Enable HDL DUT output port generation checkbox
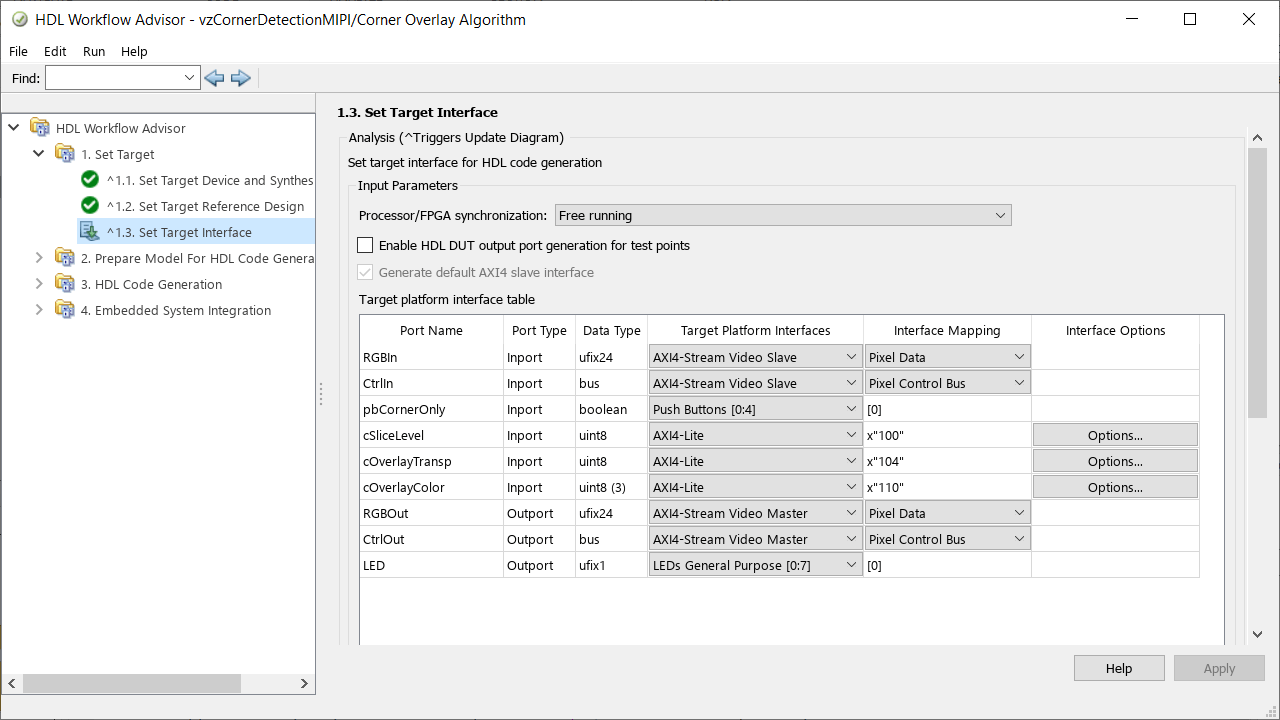The image size is (1280, 720). (365, 245)
